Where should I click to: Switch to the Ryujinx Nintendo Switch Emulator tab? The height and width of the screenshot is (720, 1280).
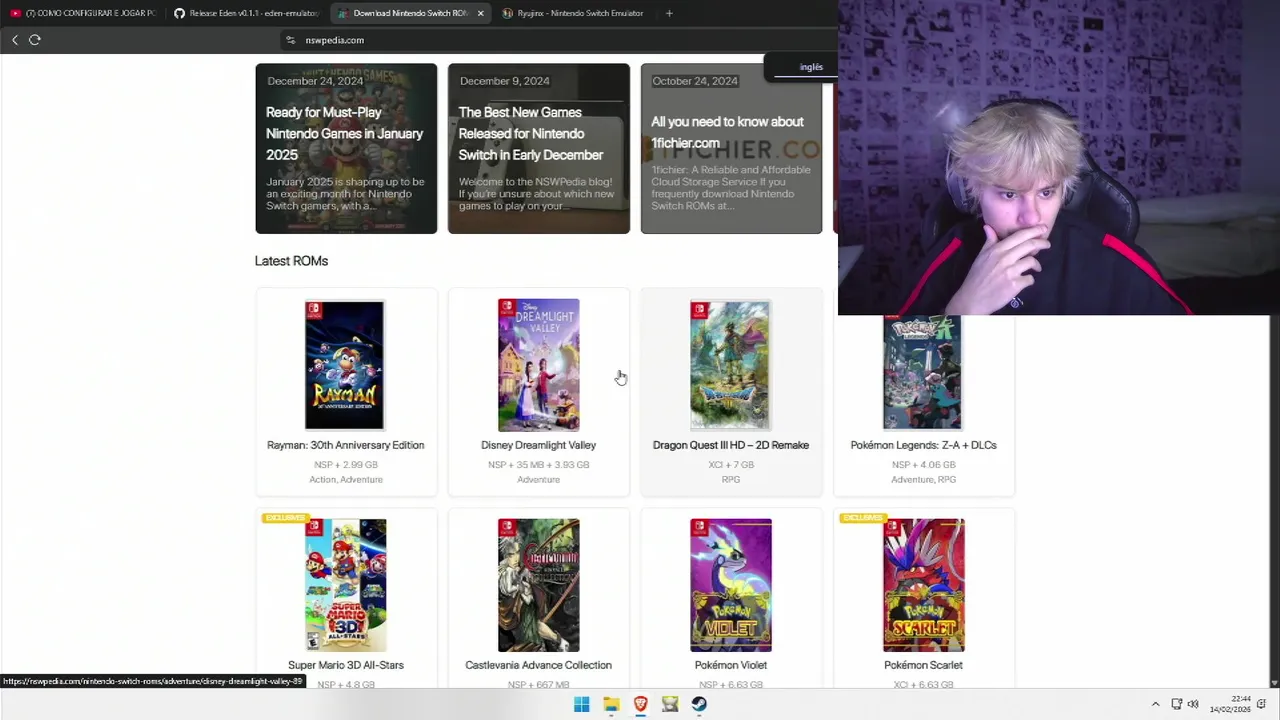(x=574, y=13)
